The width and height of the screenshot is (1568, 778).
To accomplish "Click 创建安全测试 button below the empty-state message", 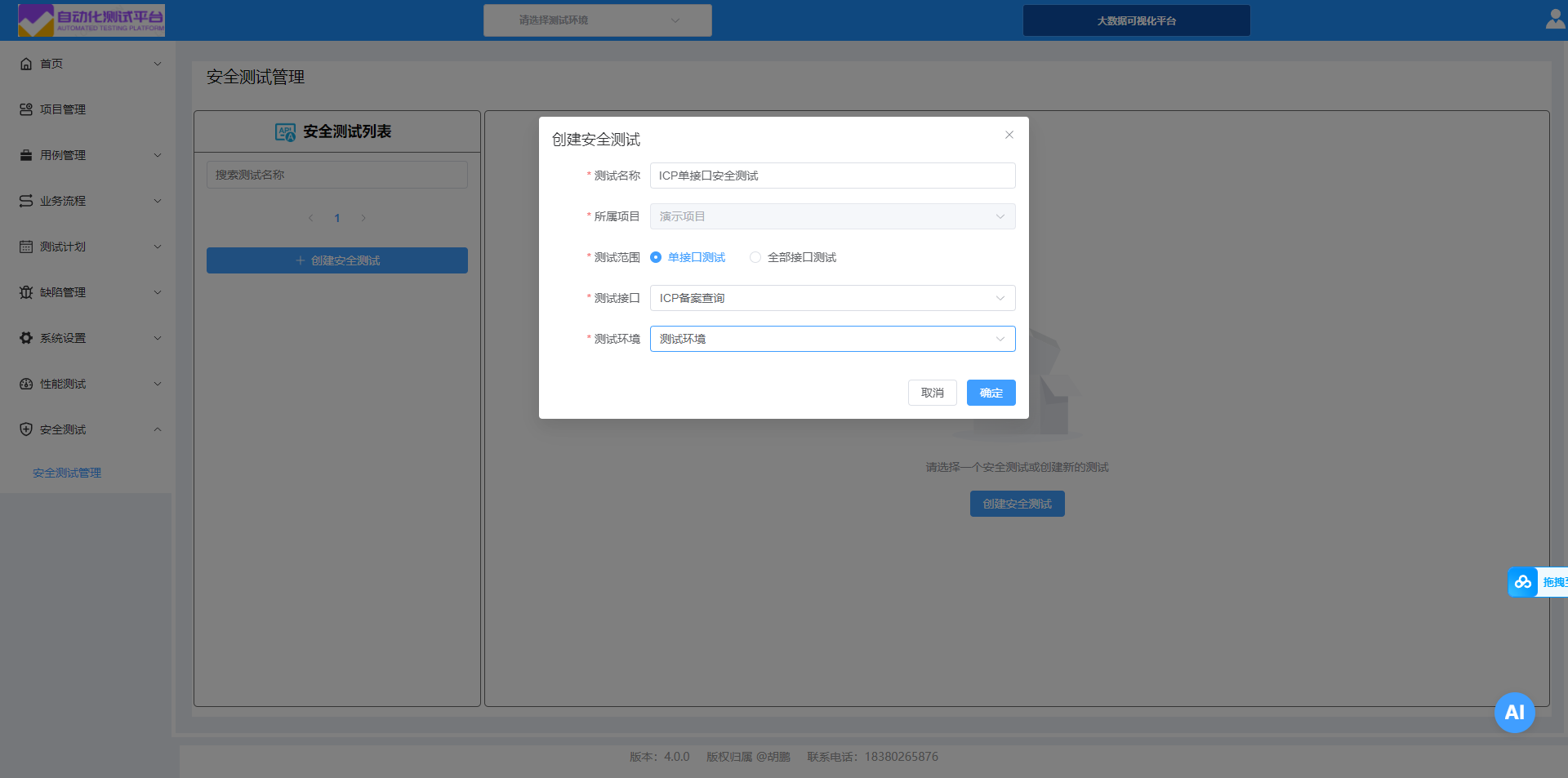I will (1018, 504).
